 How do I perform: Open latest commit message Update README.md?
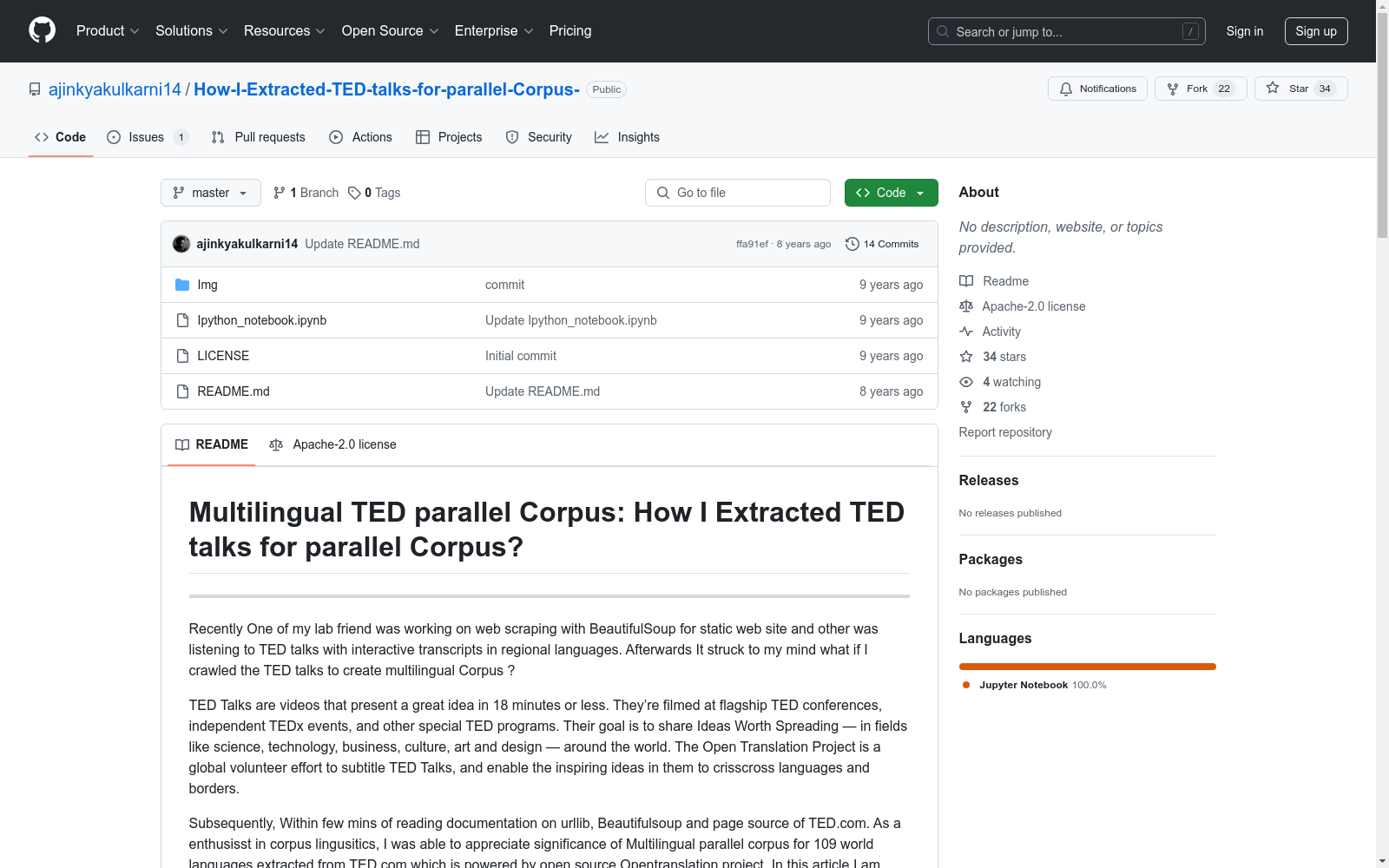point(362,244)
